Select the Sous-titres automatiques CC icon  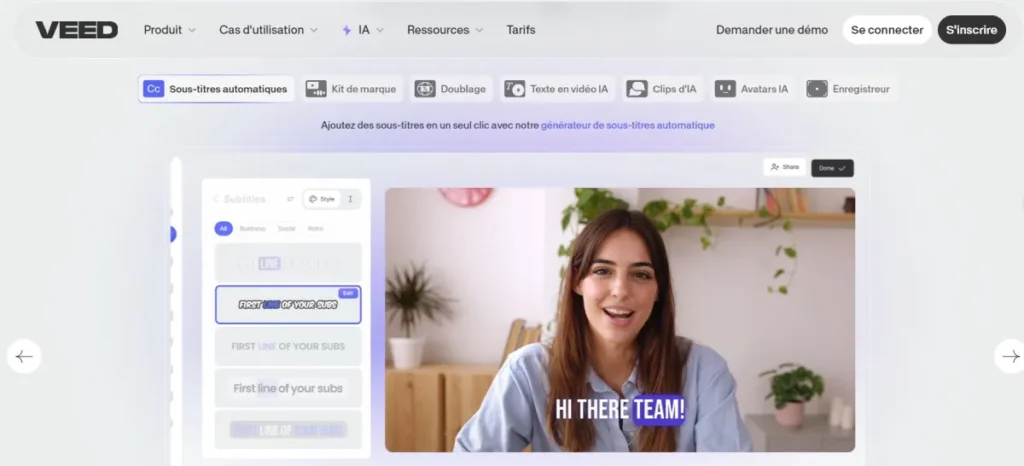pos(153,89)
